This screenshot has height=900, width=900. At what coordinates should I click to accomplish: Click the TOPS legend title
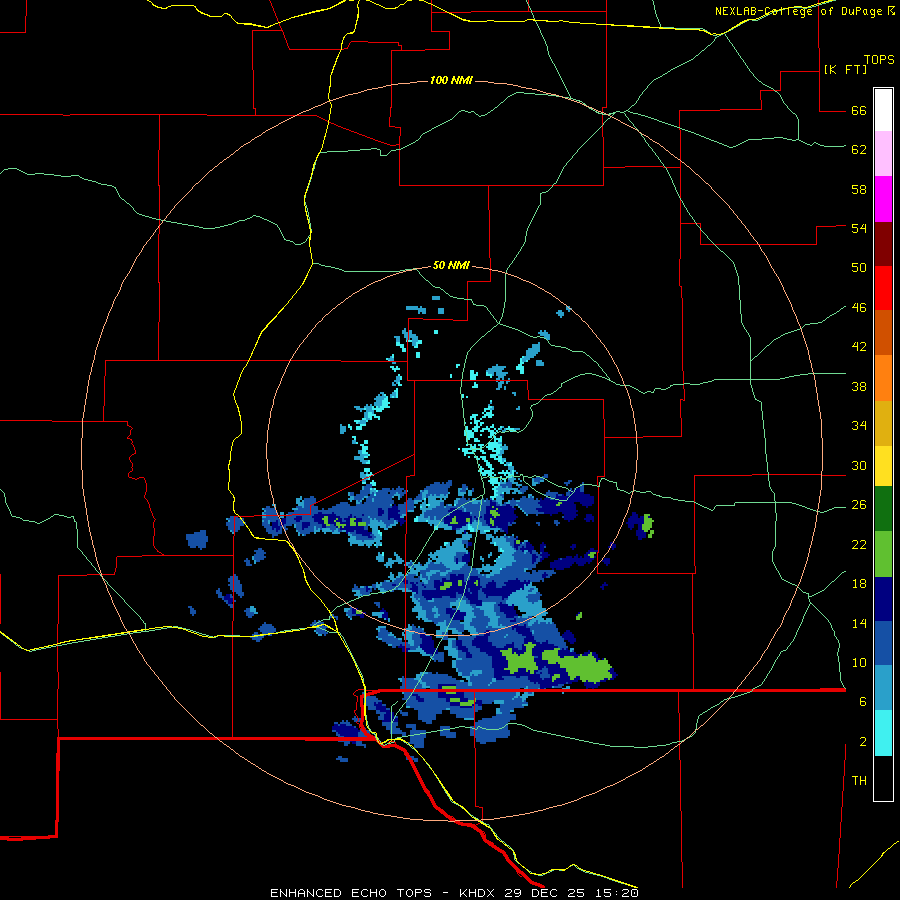click(x=879, y=60)
